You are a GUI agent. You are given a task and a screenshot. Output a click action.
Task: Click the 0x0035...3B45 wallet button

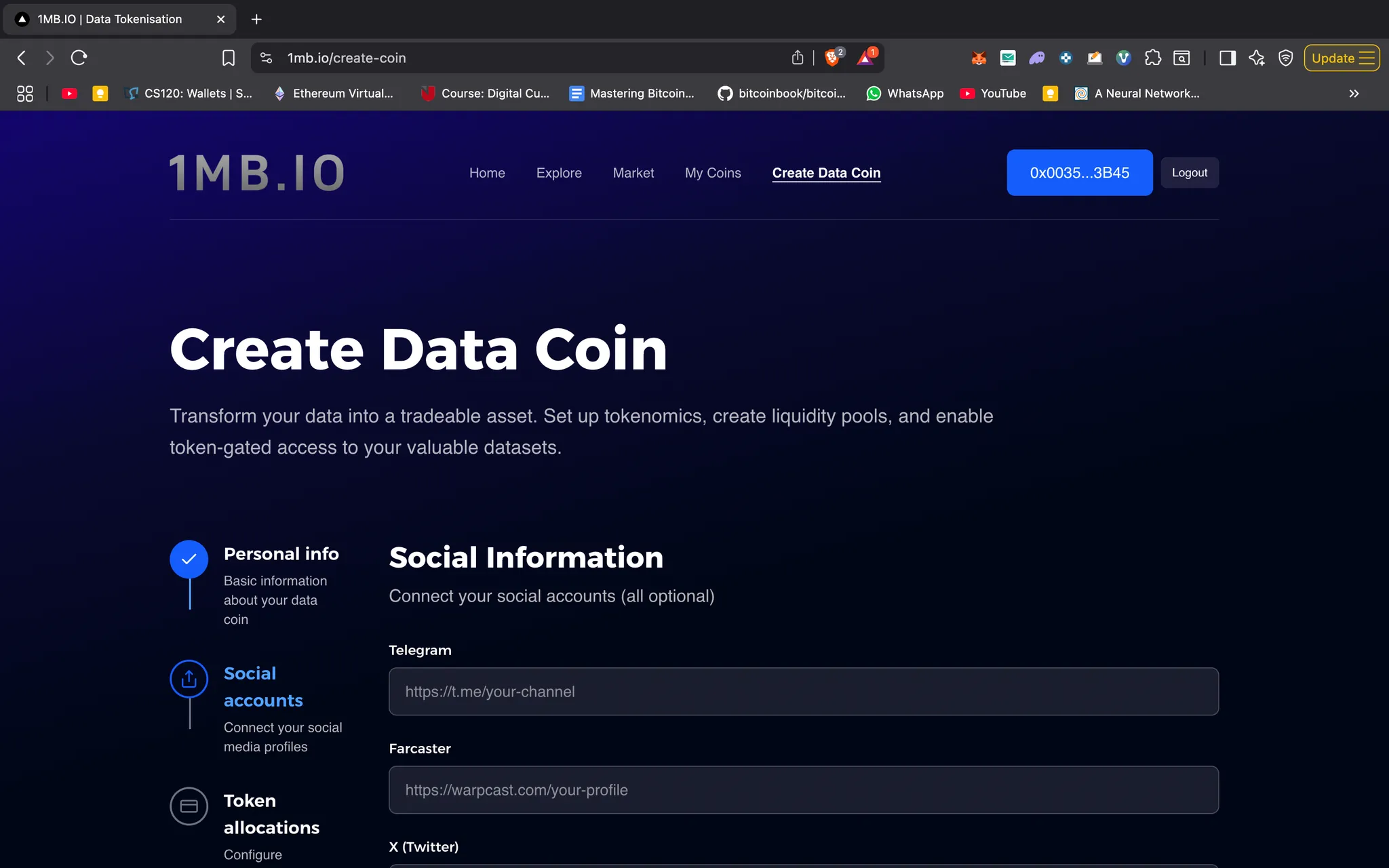(1079, 173)
